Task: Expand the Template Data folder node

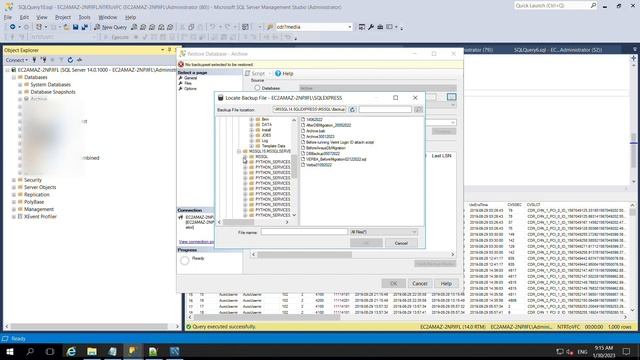Action: point(251,146)
